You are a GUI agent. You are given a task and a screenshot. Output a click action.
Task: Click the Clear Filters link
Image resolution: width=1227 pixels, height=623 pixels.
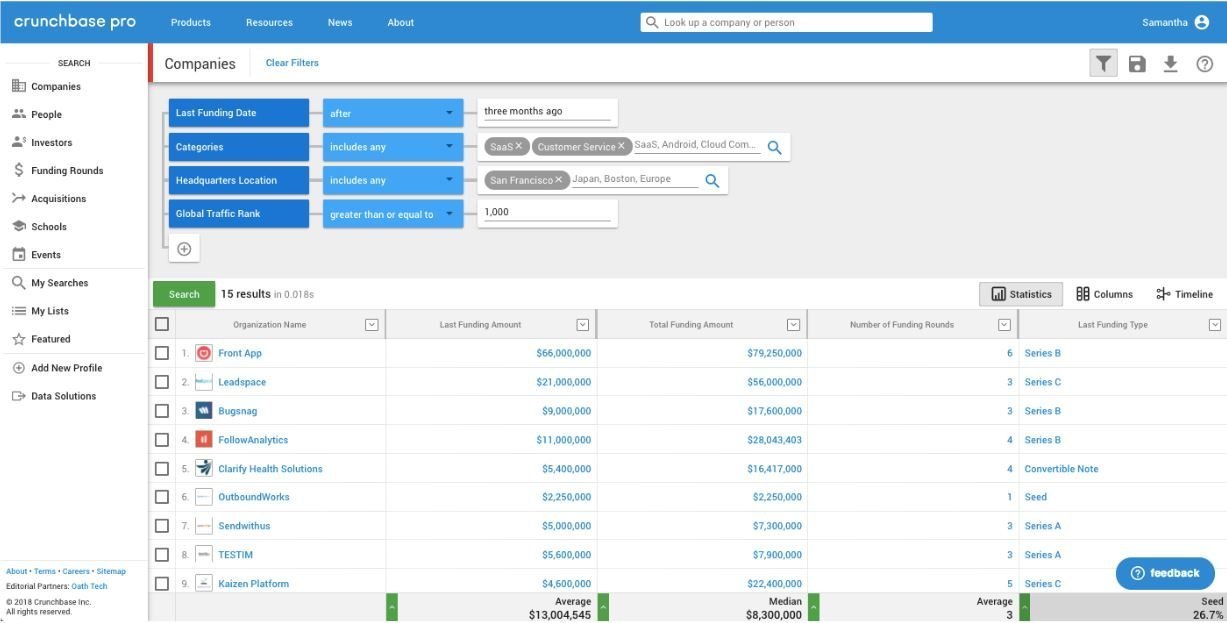(292, 63)
